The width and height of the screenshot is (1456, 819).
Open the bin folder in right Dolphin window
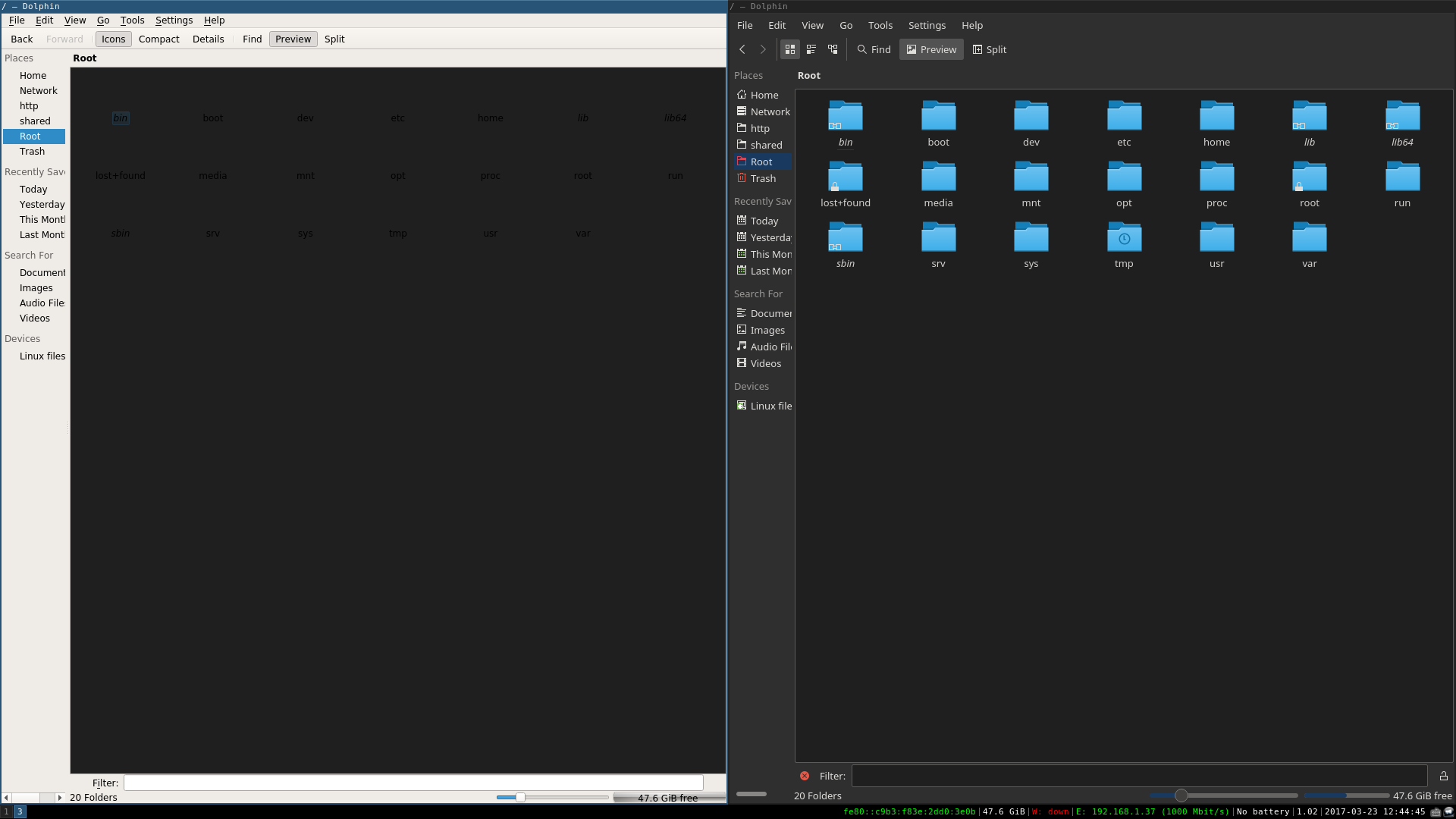click(846, 116)
